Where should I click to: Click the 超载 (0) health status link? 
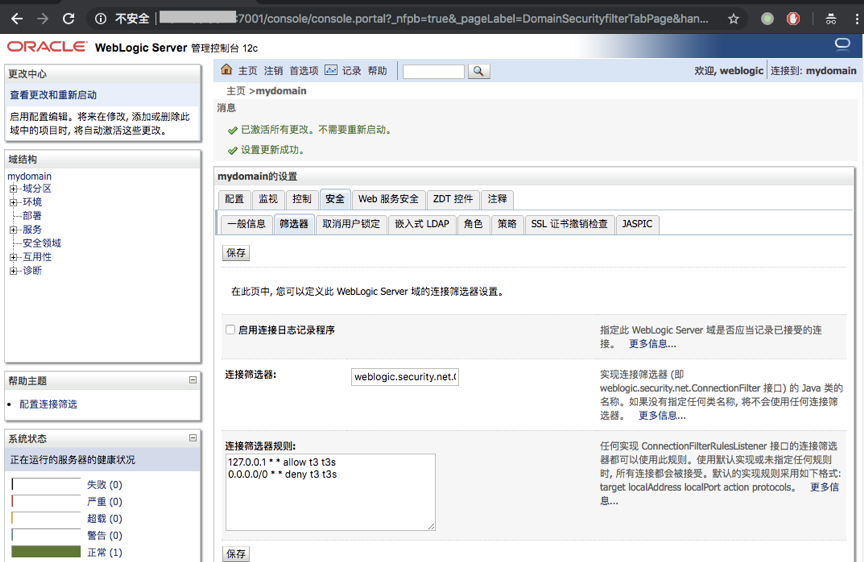click(x=105, y=519)
